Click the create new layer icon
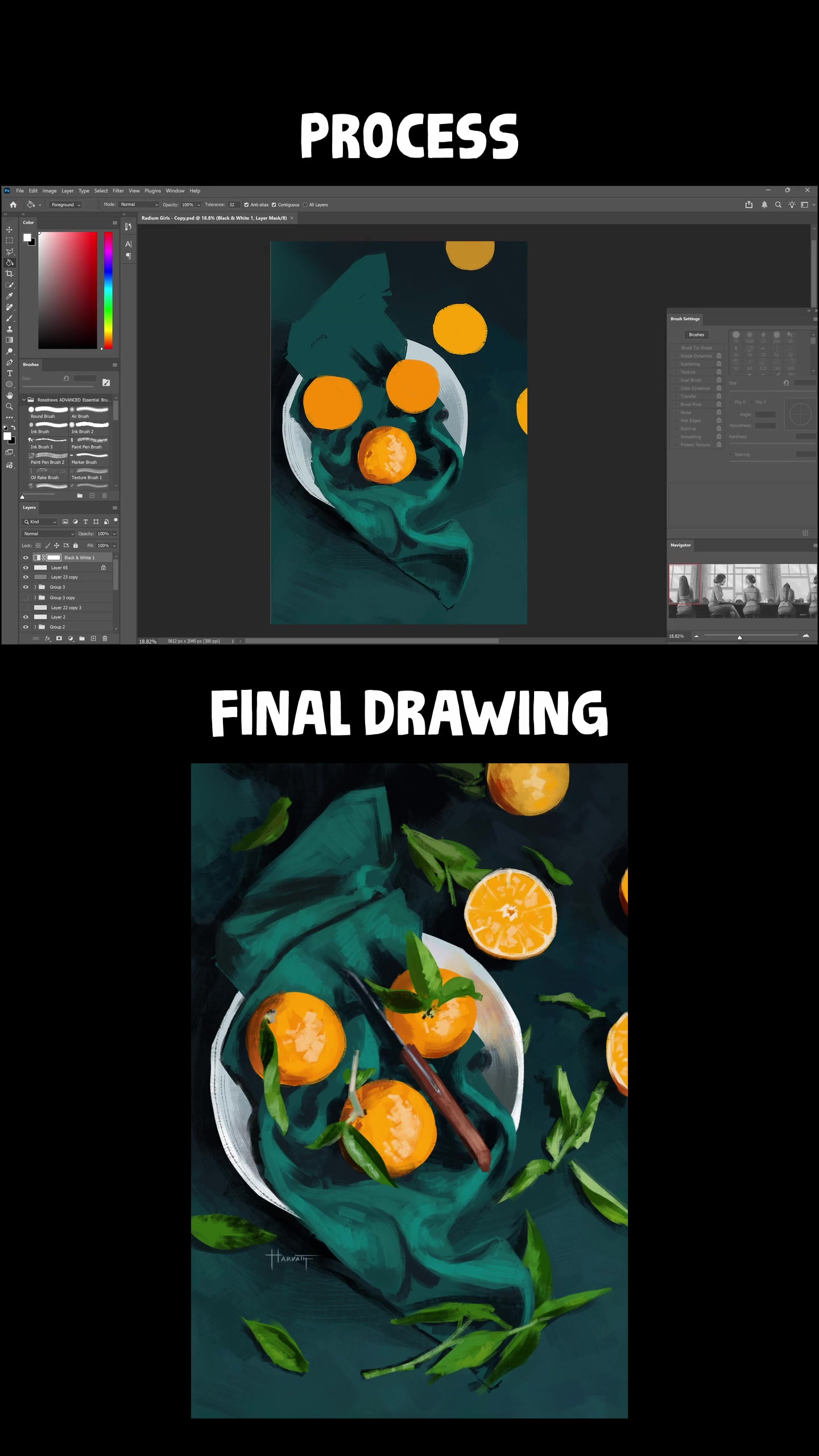The height and width of the screenshot is (1456, 819). point(93,639)
